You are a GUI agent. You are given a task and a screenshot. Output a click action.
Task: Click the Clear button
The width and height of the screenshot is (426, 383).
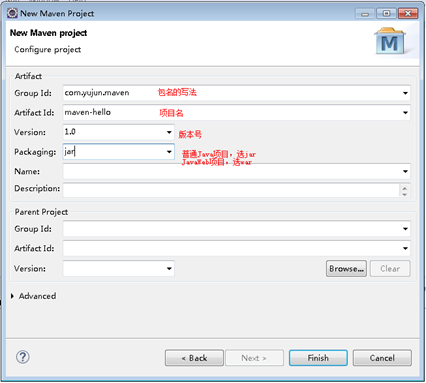tap(390, 269)
